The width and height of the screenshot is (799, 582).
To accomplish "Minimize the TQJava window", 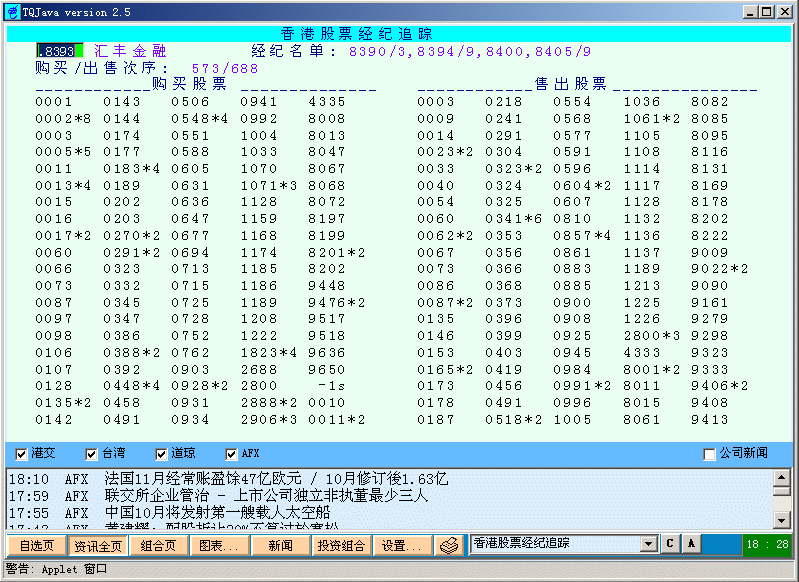I will (x=750, y=12).
